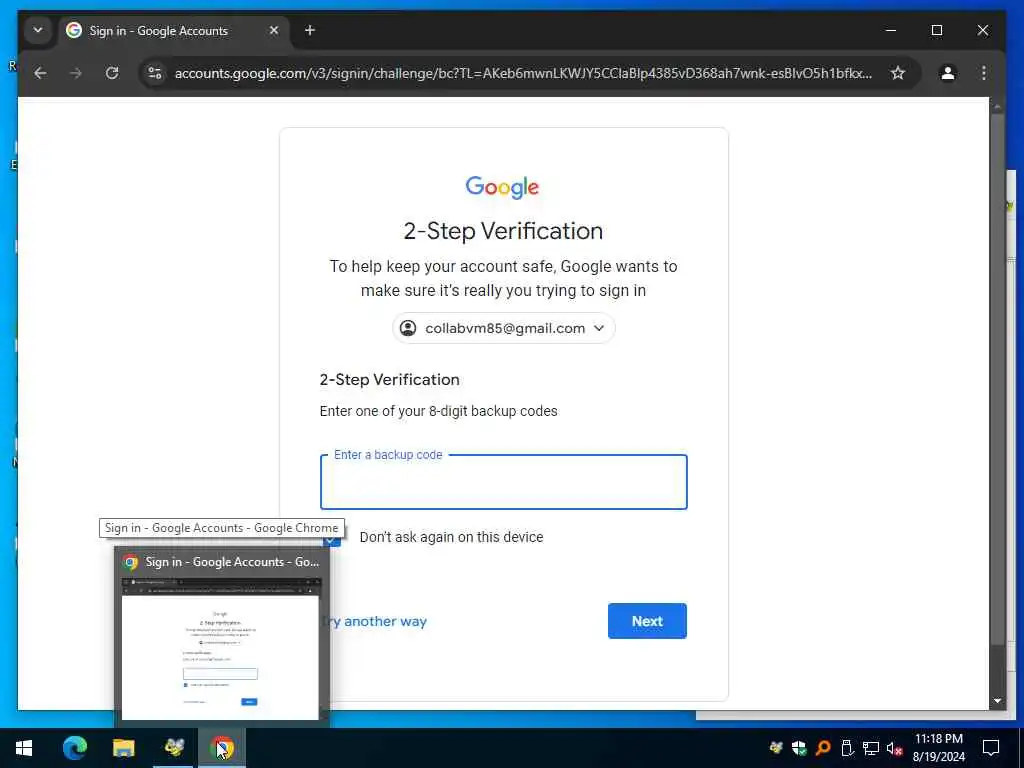Click the page scrollbar up arrow
Screen dimensions: 1024x768
pyautogui.click(x=997, y=106)
